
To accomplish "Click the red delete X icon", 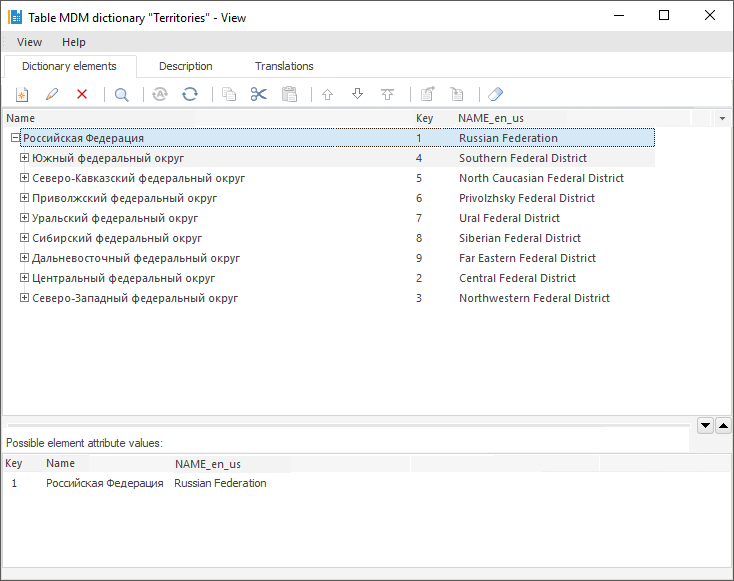I will click(x=82, y=95).
